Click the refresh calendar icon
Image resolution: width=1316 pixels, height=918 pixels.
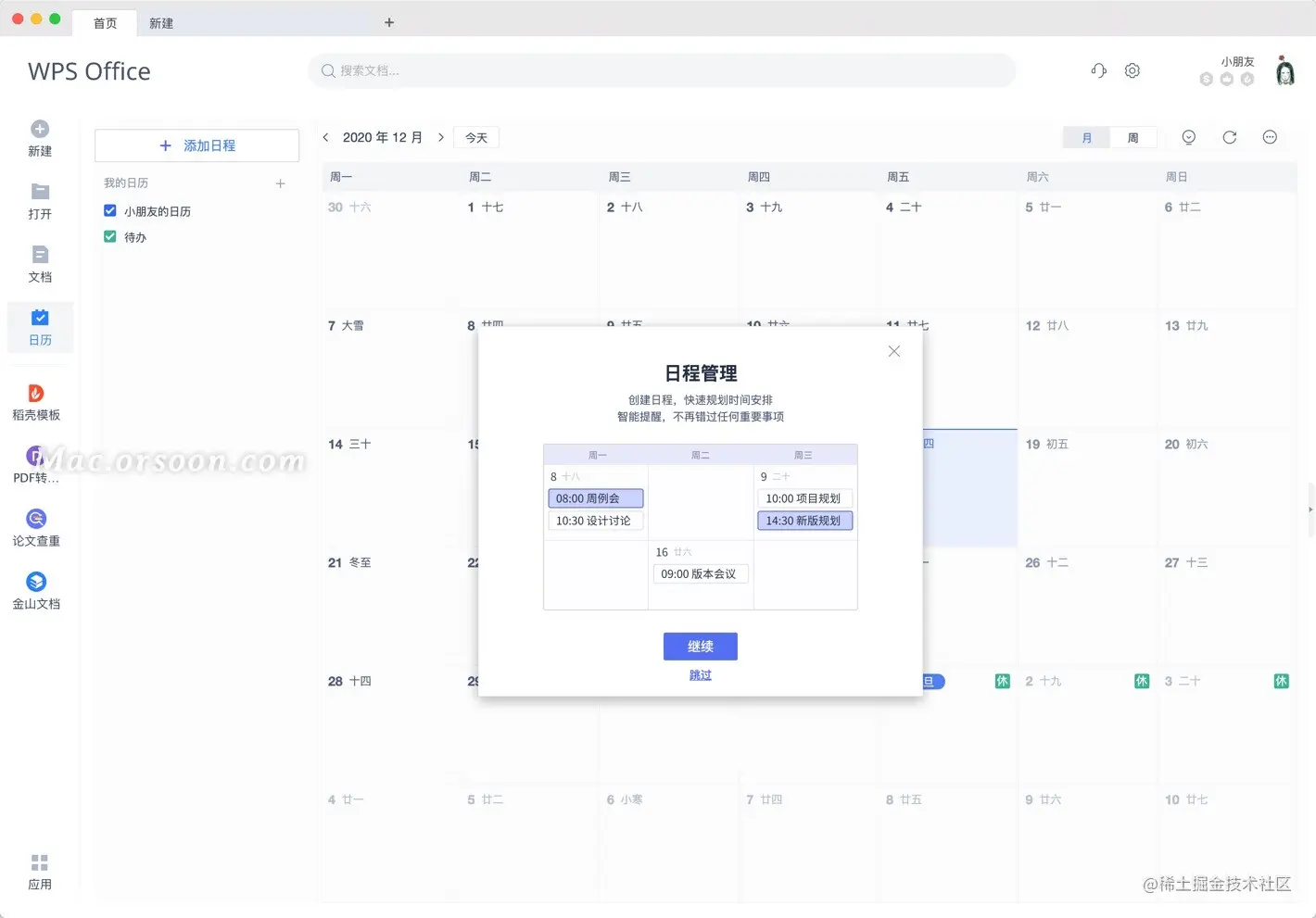click(1230, 137)
